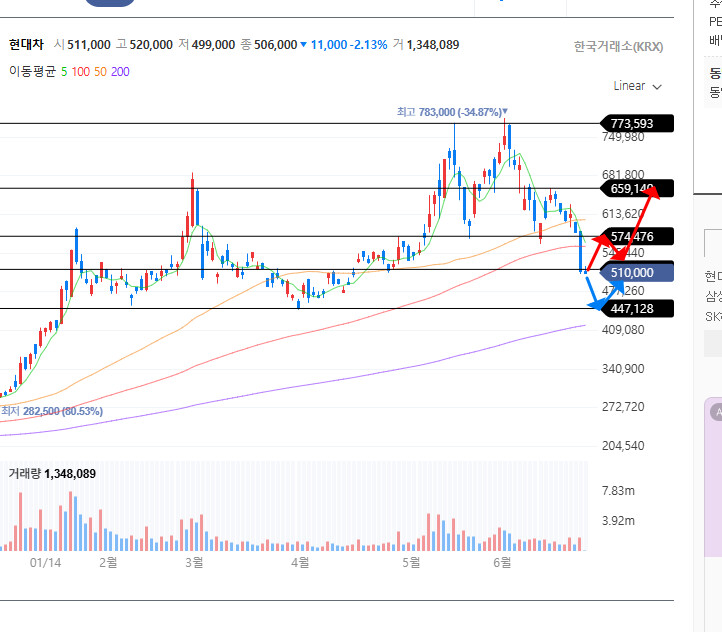722x632 pixels.
Task: Click the 최저 282,500 low marker
Action: pos(52,411)
